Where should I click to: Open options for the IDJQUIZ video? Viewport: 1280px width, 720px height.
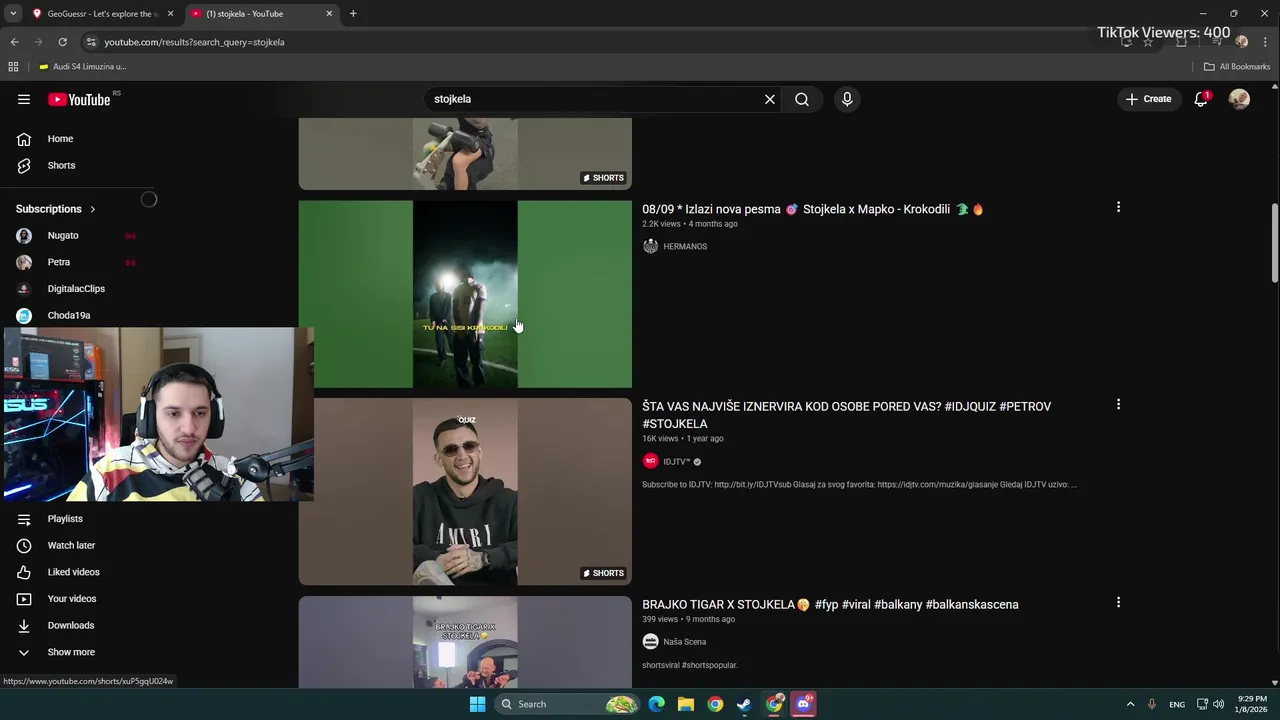(1118, 404)
